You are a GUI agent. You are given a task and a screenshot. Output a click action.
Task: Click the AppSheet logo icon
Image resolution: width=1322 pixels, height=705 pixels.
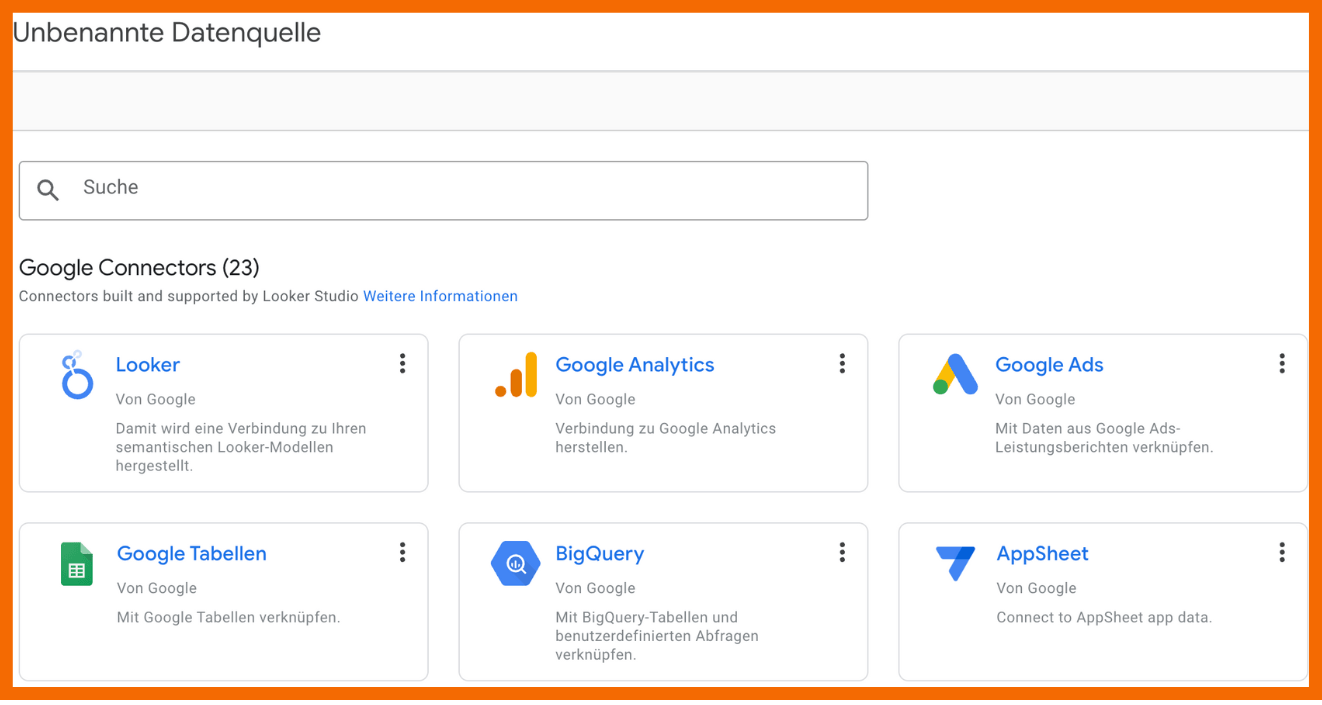tap(955, 563)
